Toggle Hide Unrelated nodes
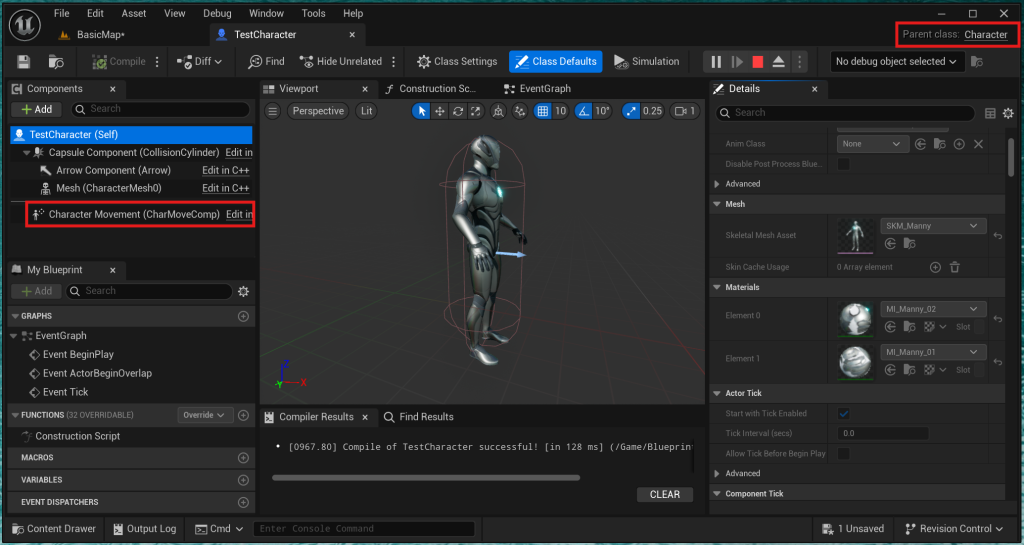 (341, 61)
